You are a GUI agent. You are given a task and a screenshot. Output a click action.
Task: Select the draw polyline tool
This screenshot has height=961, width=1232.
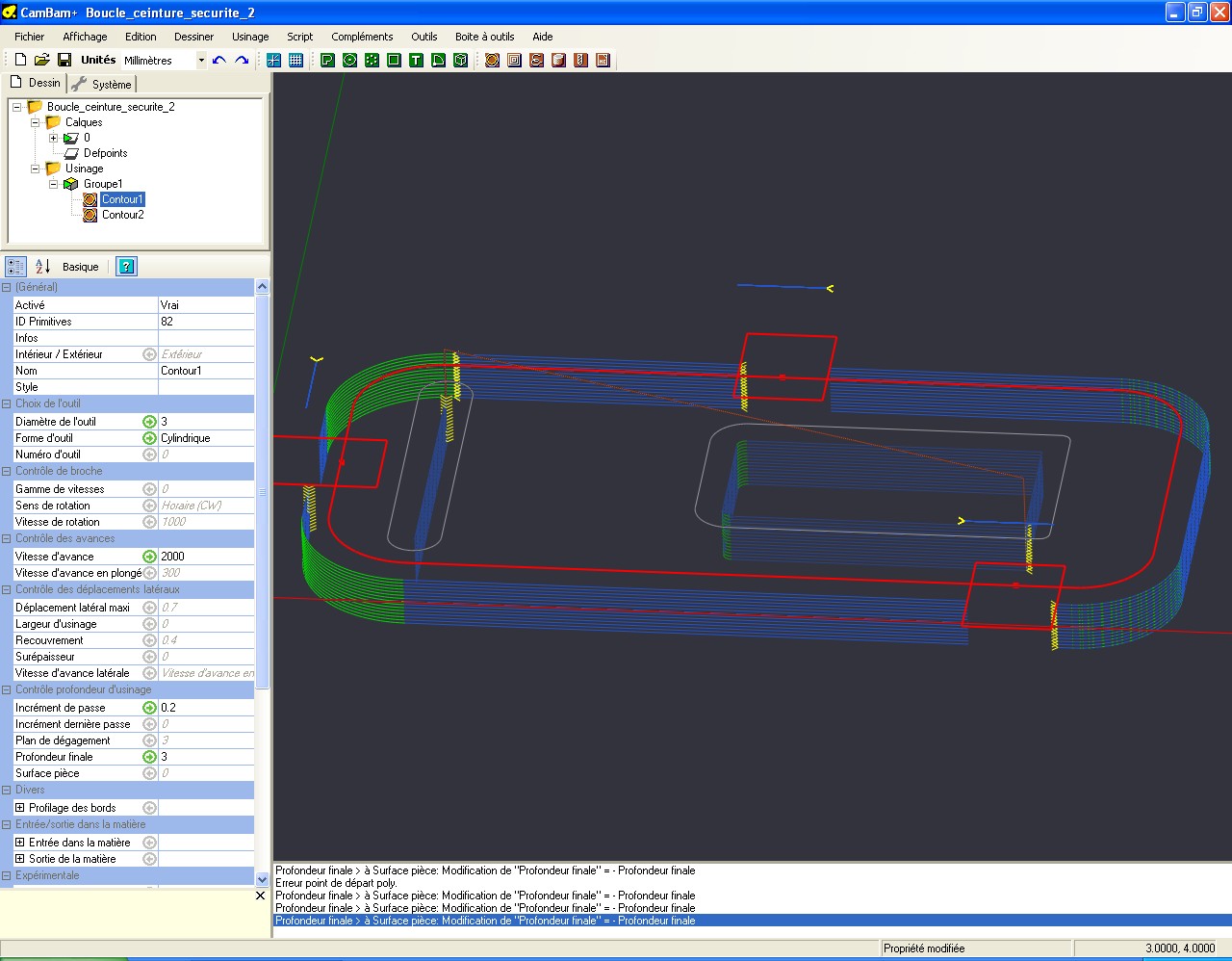(x=327, y=60)
